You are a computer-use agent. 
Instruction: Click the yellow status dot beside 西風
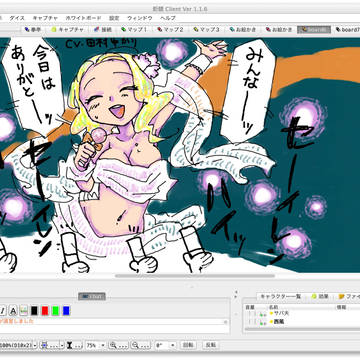tap(271, 322)
